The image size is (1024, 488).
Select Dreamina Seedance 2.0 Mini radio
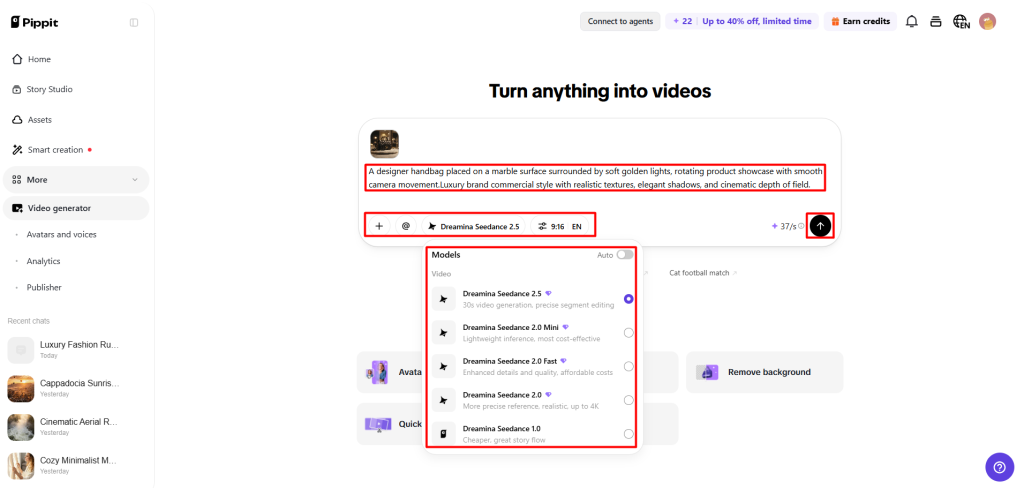coord(628,333)
